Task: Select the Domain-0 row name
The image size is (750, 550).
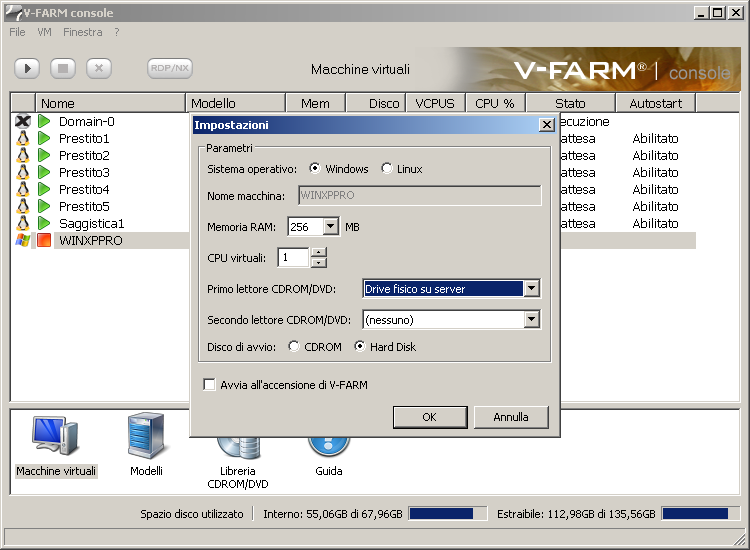Action: pos(87,121)
